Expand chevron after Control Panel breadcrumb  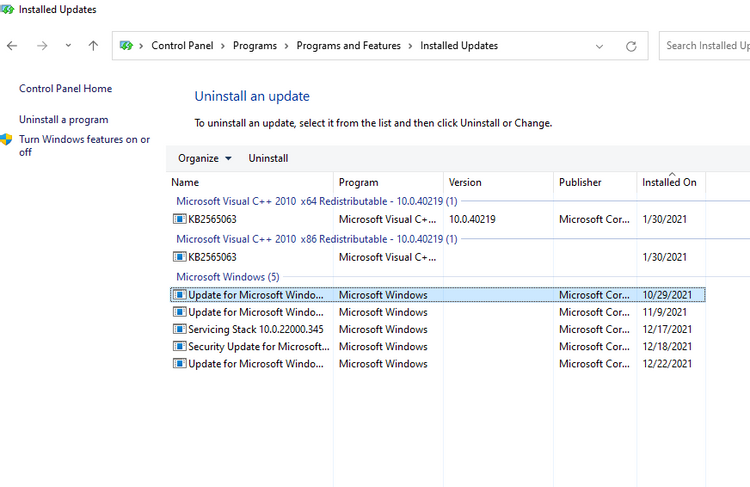[x=223, y=46]
